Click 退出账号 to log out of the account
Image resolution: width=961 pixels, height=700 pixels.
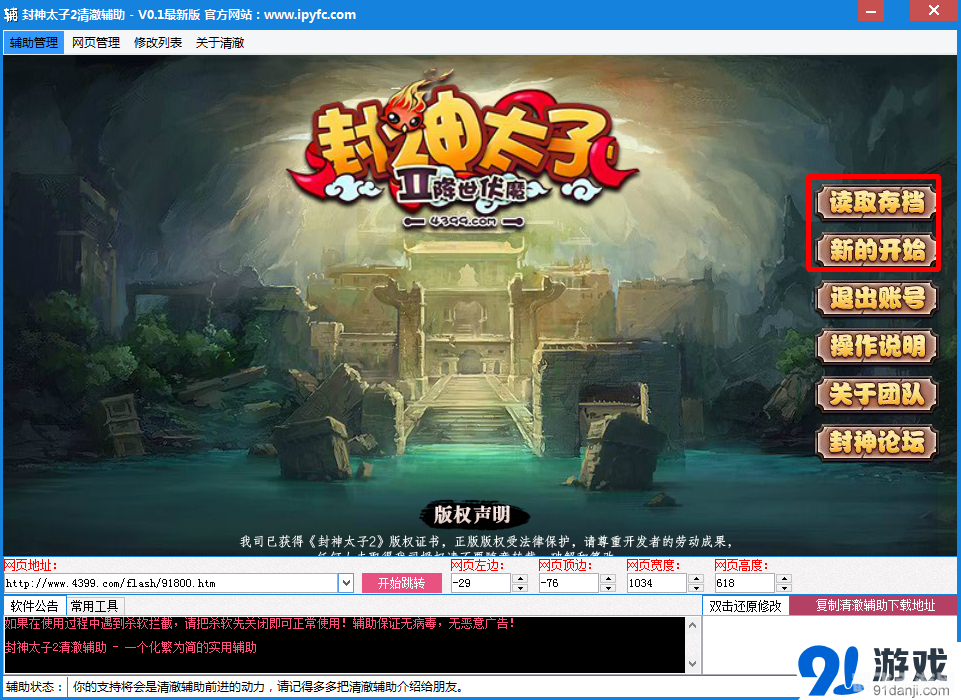coord(875,299)
